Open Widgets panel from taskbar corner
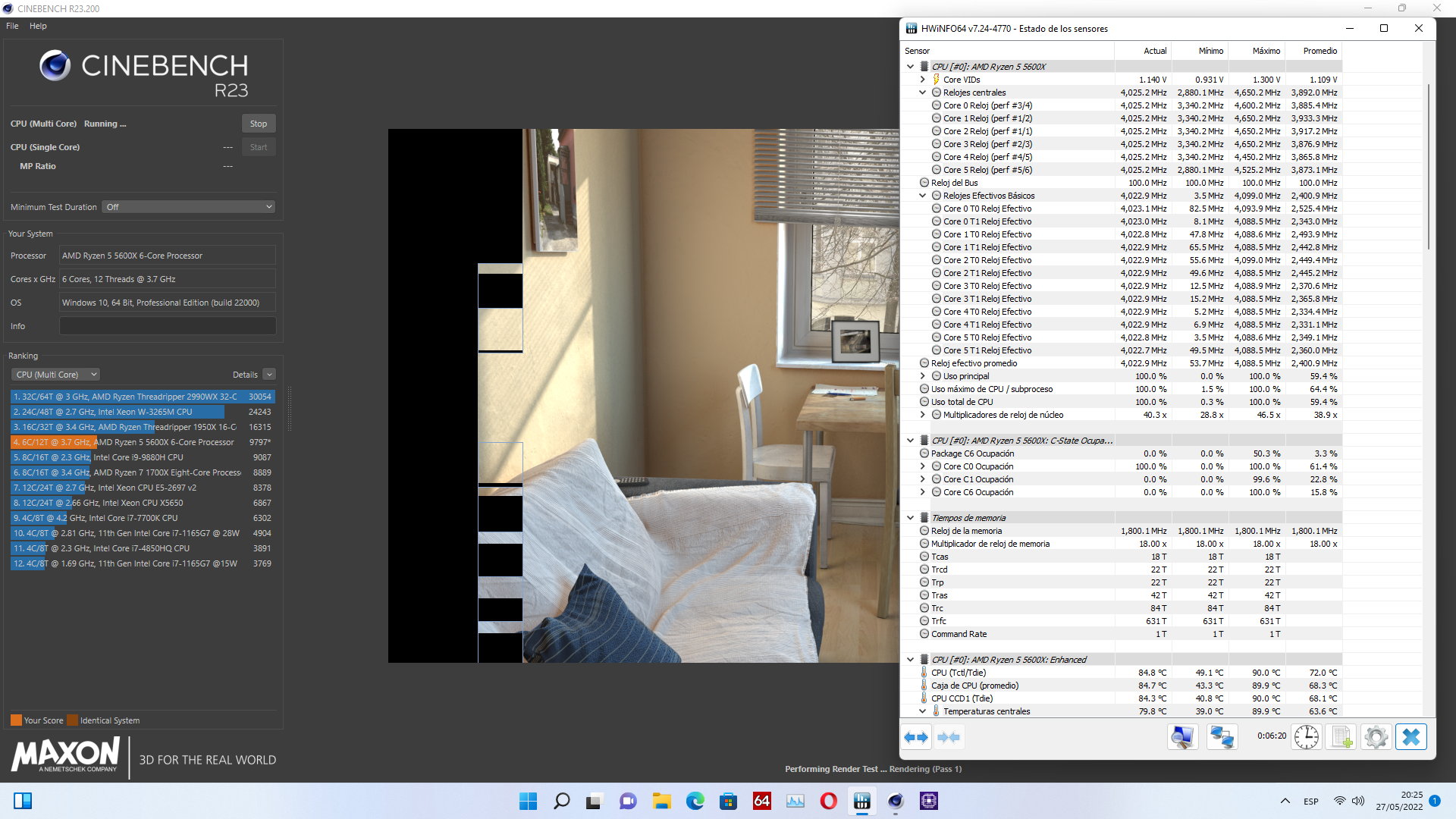1456x819 pixels. point(23,801)
